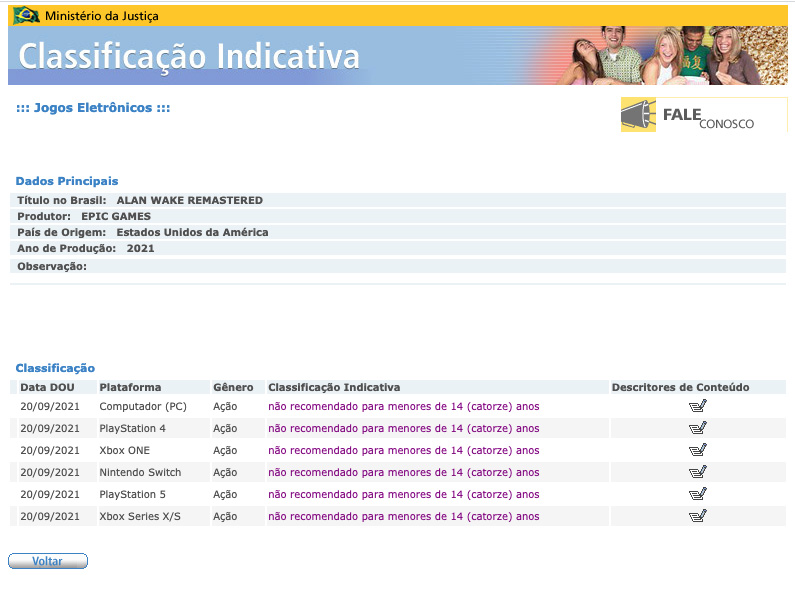Open rating link for Xbox ONE row

[x=404, y=450]
